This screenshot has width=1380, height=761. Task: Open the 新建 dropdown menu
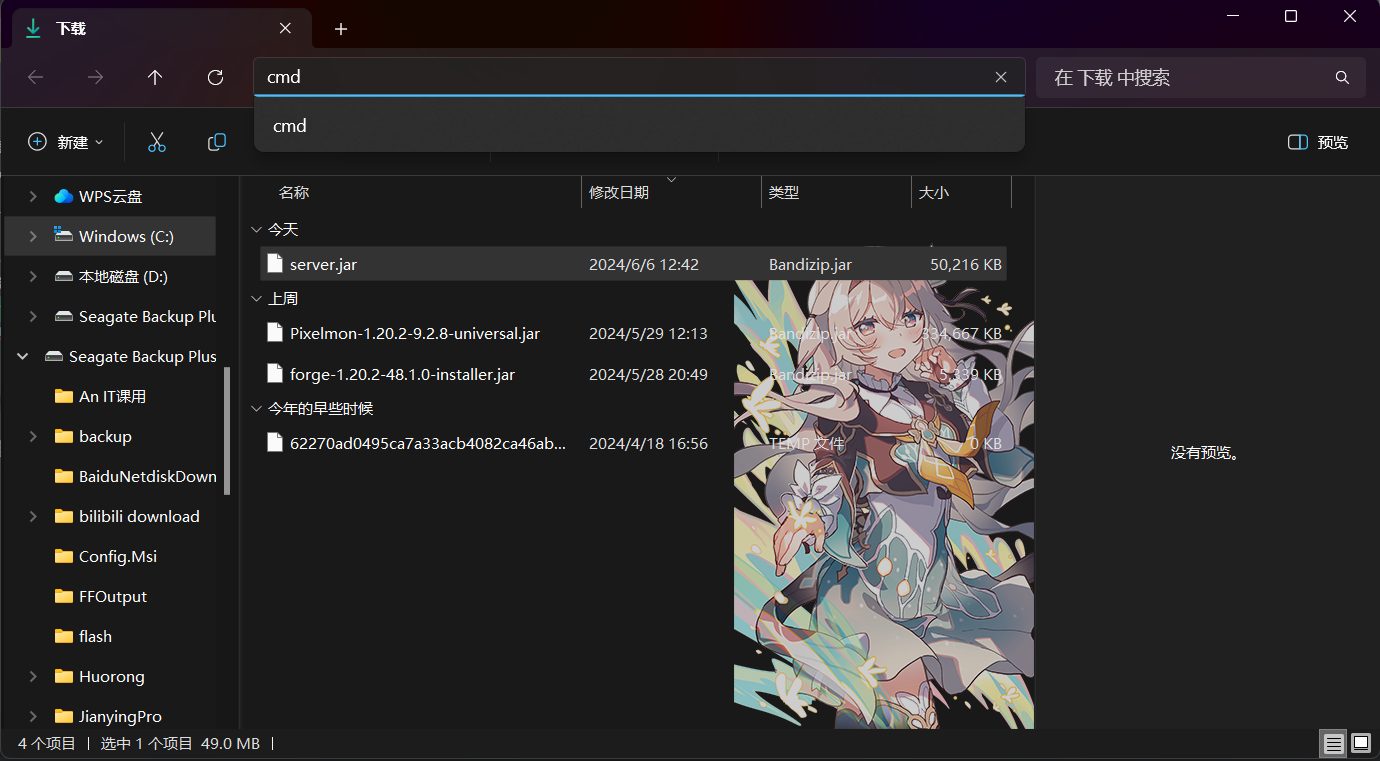pos(66,142)
